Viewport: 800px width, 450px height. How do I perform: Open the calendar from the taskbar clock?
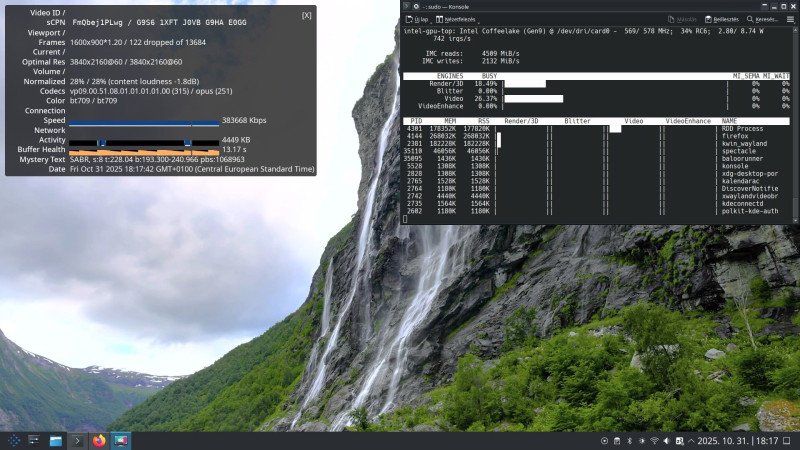pyautogui.click(x=738, y=441)
